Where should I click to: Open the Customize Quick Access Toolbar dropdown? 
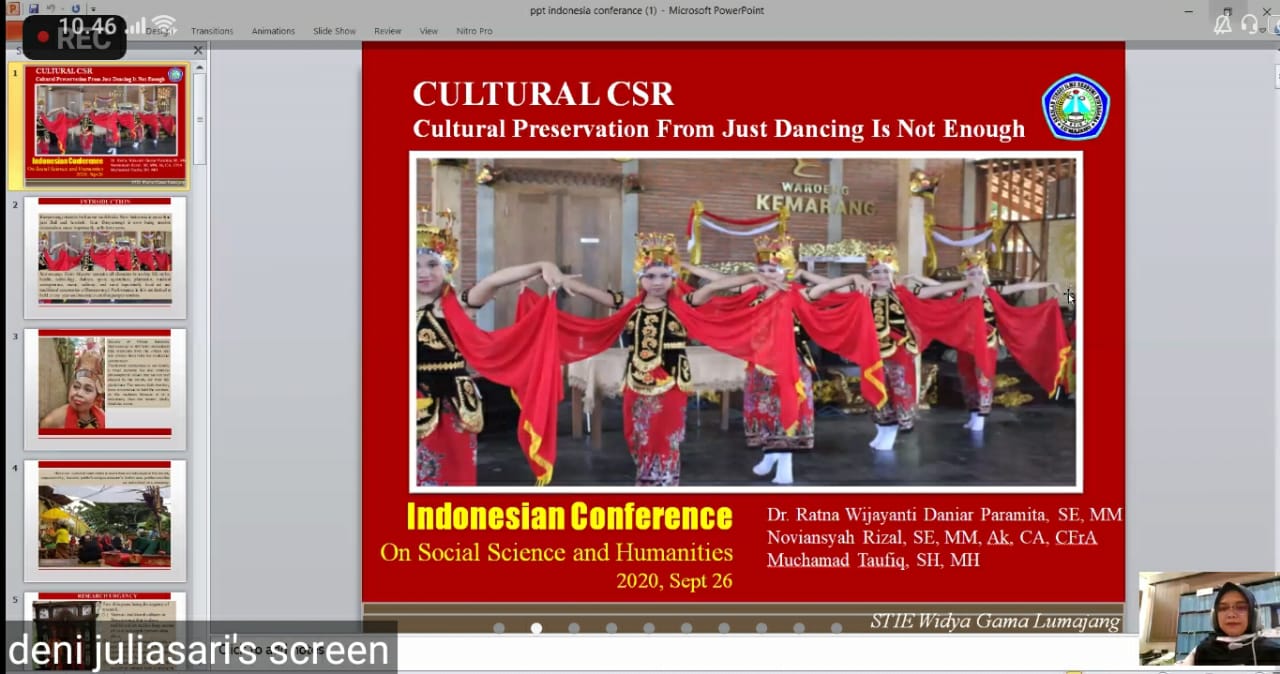[93, 10]
